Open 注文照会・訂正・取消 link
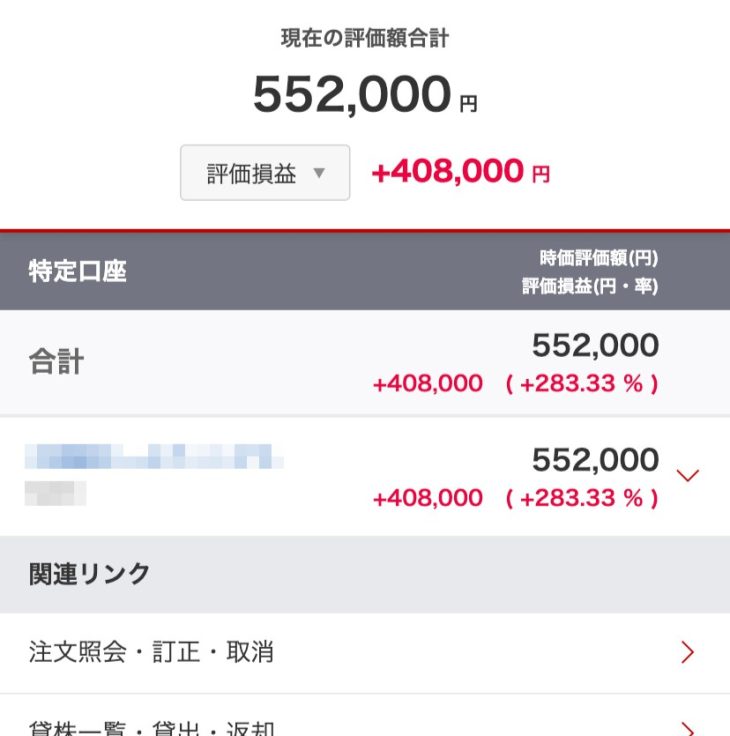The image size is (730, 736). tap(151, 653)
